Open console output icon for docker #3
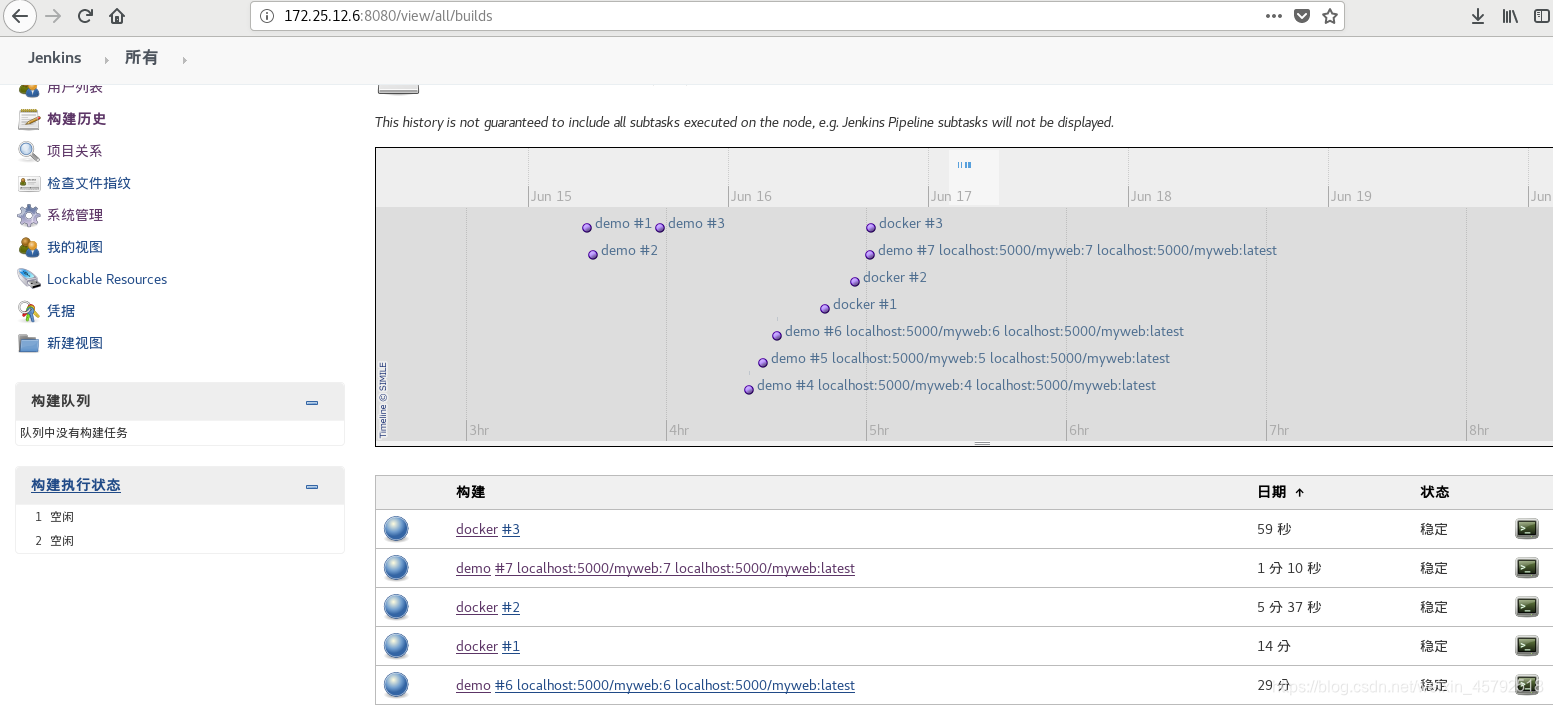This screenshot has height=705, width=1553. pos(1526,529)
